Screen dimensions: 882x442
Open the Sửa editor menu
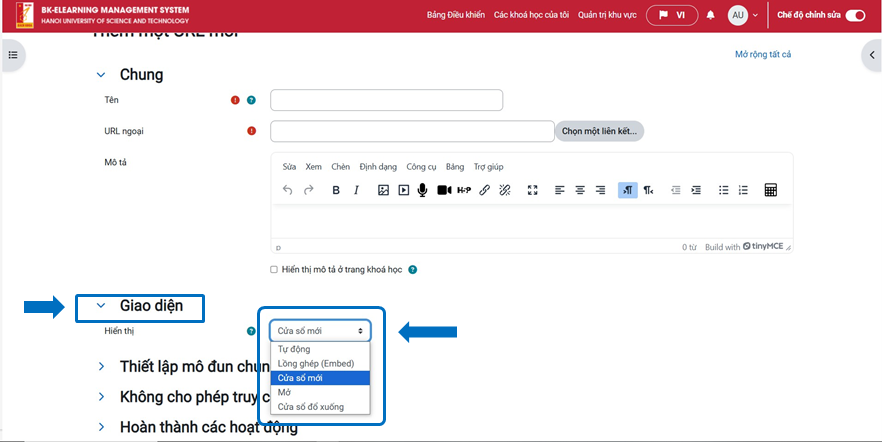point(289,167)
